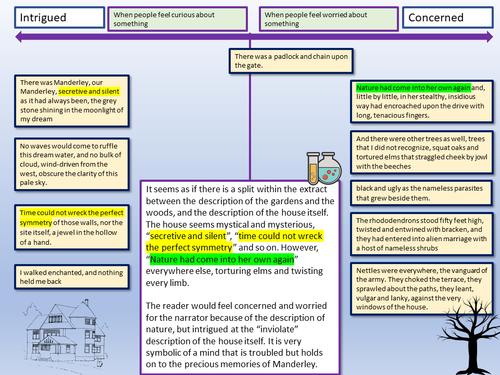The width and height of the screenshot is (500, 375).
Task: Select the 'No waves would come to ruffle' box
Action: tap(72, 164)
